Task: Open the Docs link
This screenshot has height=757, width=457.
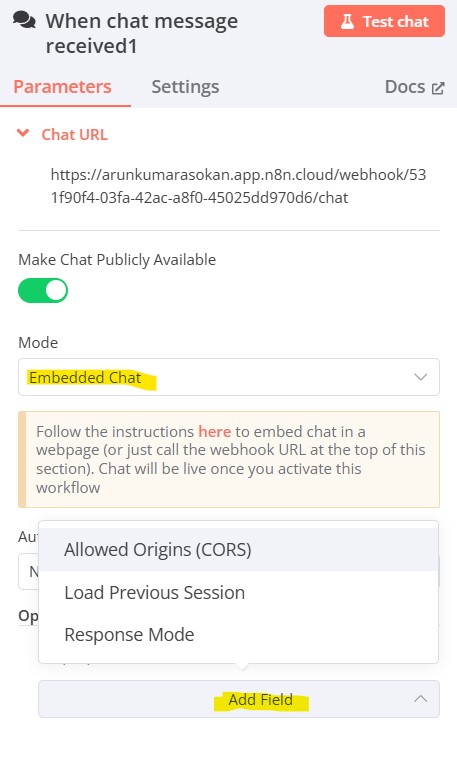Action: [414, 87]
